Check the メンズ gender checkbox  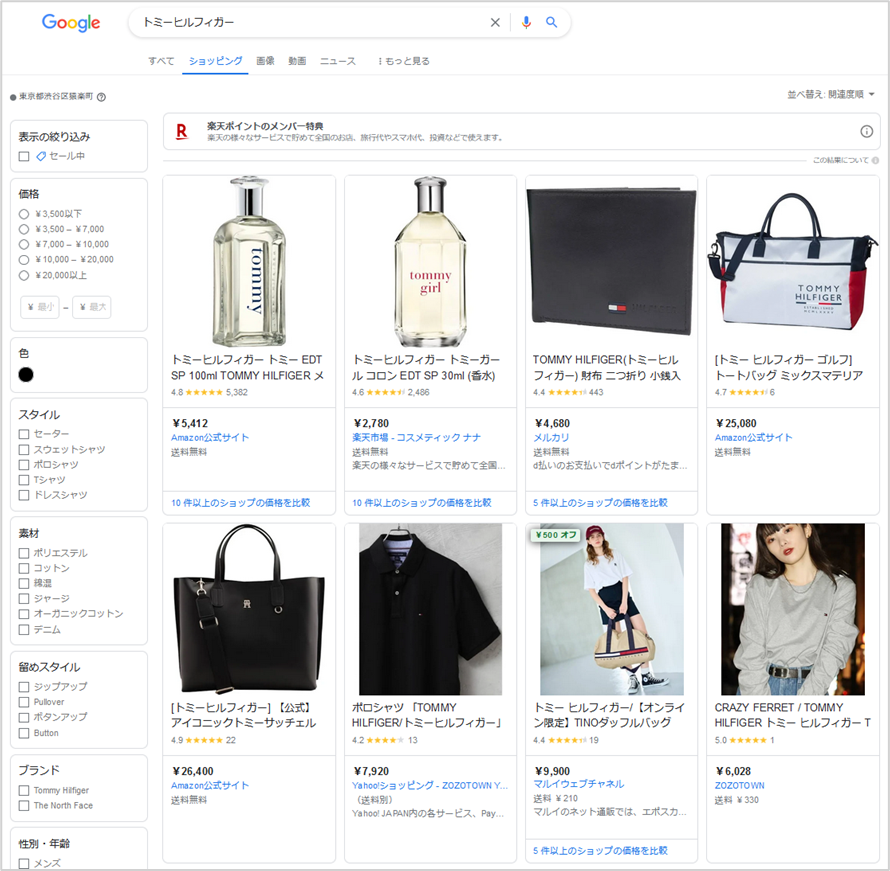click(x=24, y=863)
